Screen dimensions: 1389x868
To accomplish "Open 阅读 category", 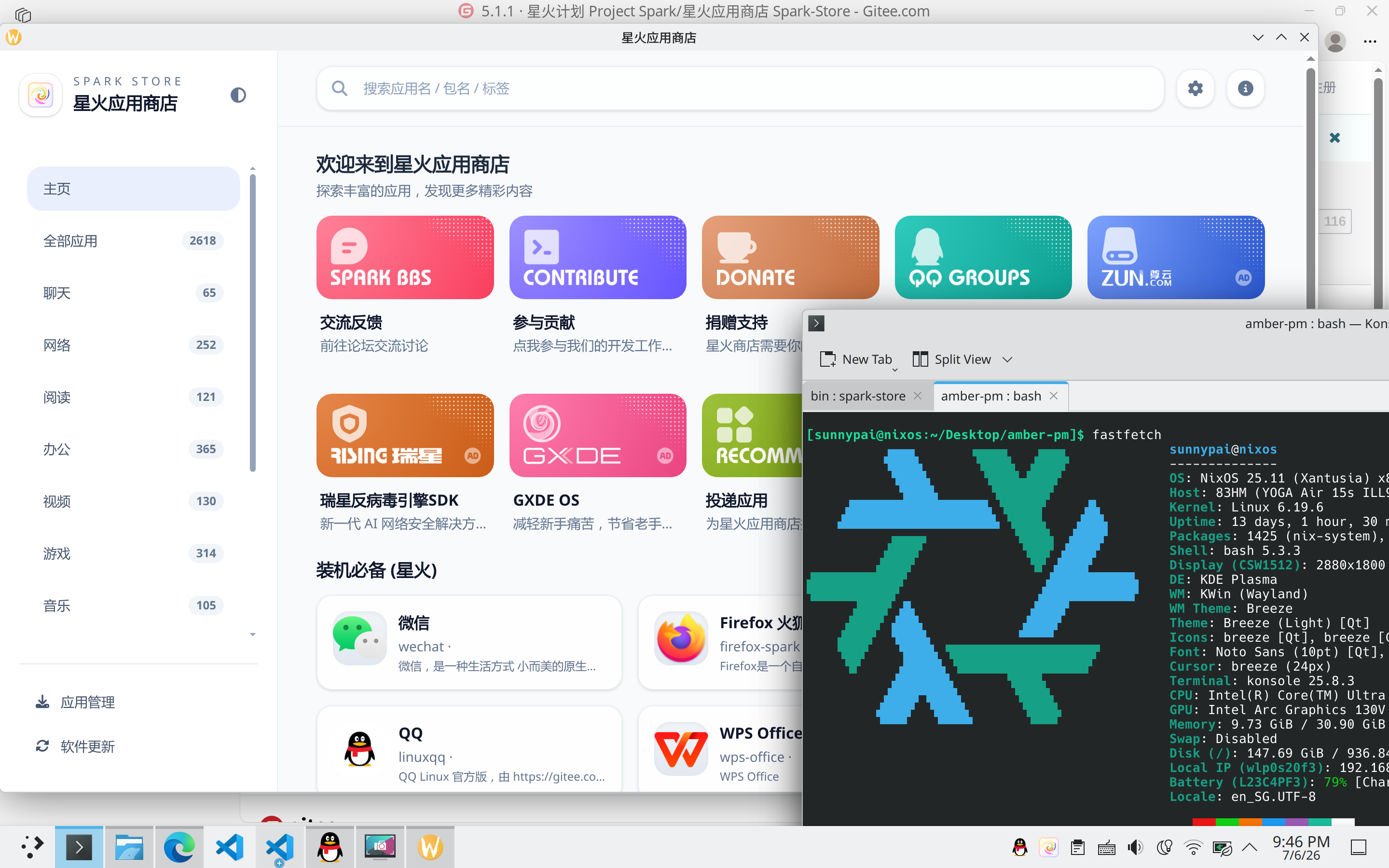I will (x=133, y=397).
